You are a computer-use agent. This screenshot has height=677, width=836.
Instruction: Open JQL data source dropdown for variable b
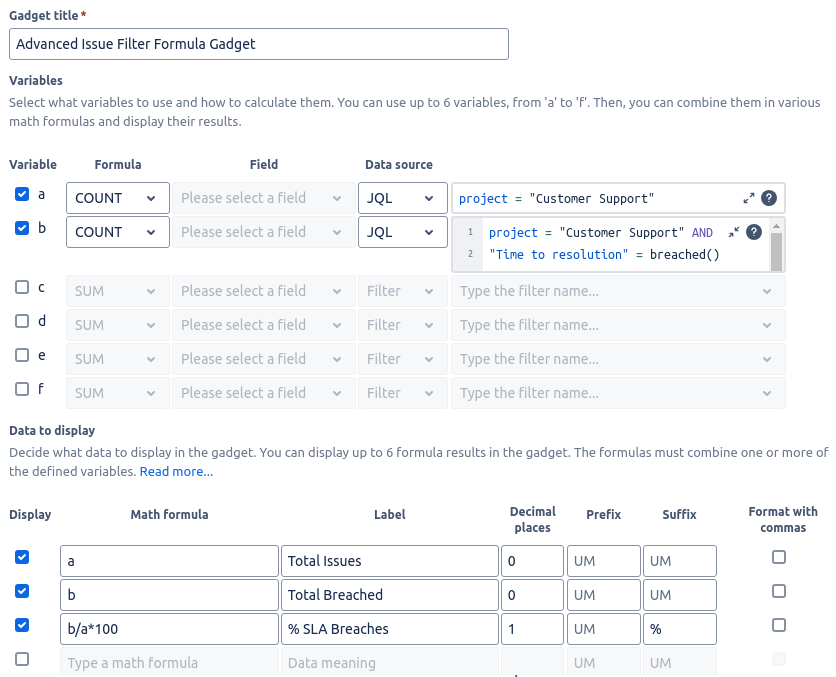click(403, 232)
